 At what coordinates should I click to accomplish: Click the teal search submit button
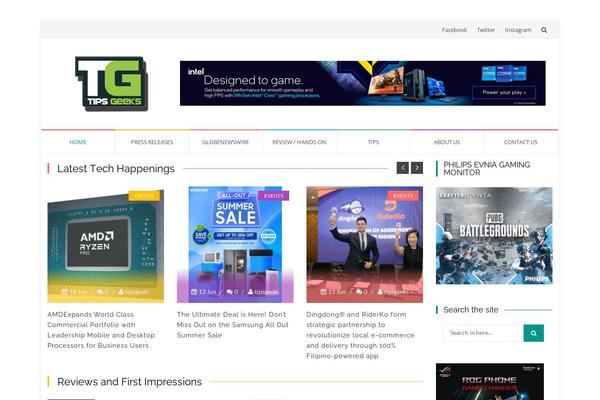point(533,333)
